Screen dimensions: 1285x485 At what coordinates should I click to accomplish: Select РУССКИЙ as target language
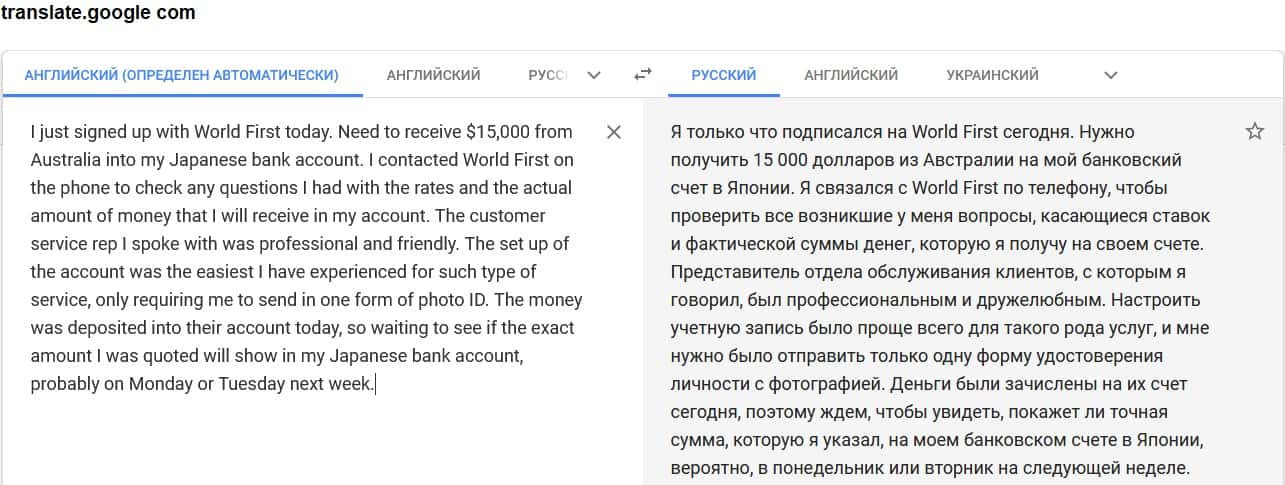coord(723,75)
